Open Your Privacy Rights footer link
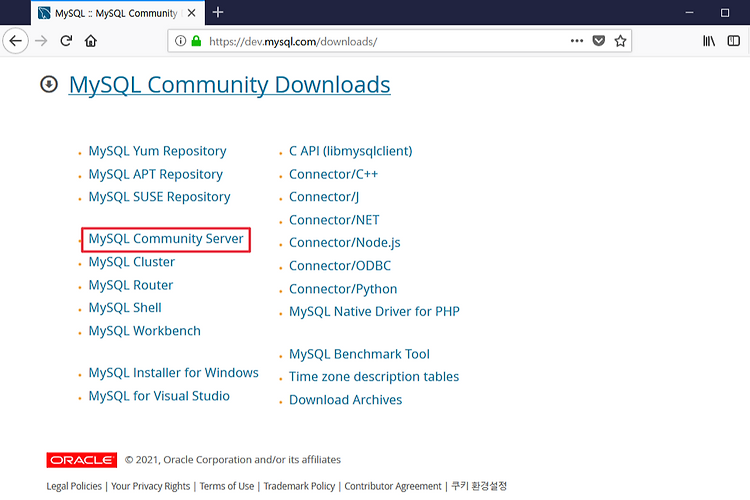 click(151, 486)
